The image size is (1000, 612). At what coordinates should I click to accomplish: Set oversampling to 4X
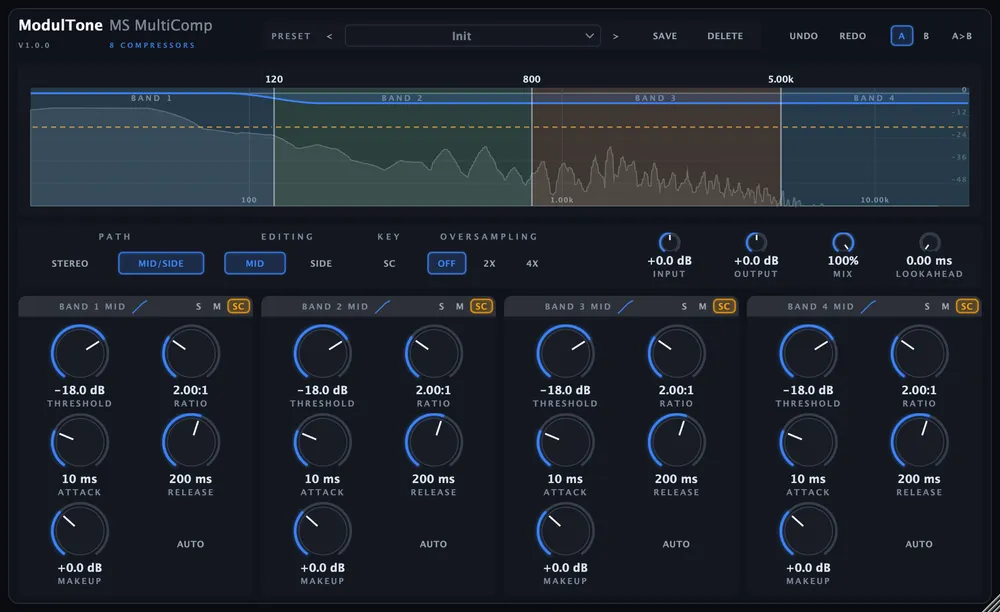click(532, 263)
